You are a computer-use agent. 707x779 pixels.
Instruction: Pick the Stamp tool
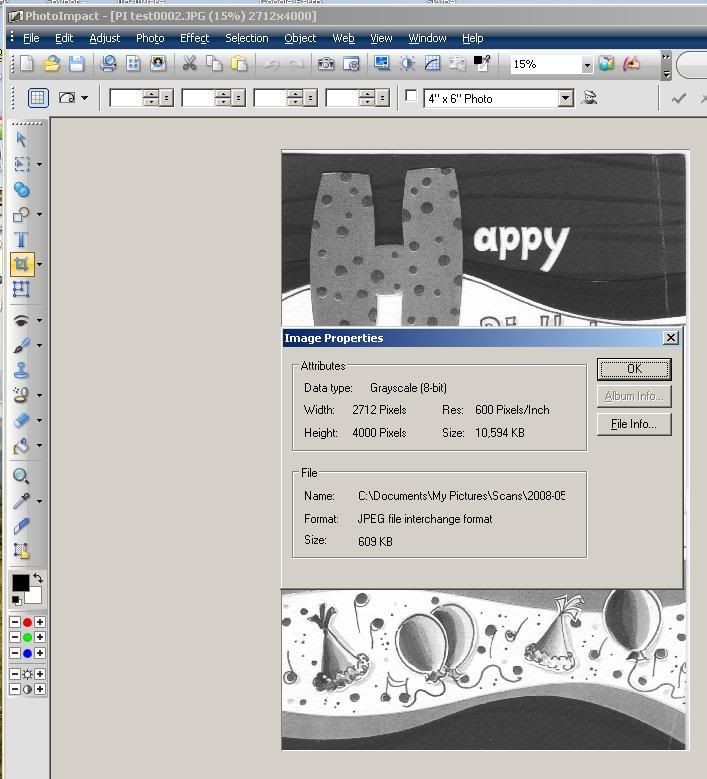pos(21,370)
